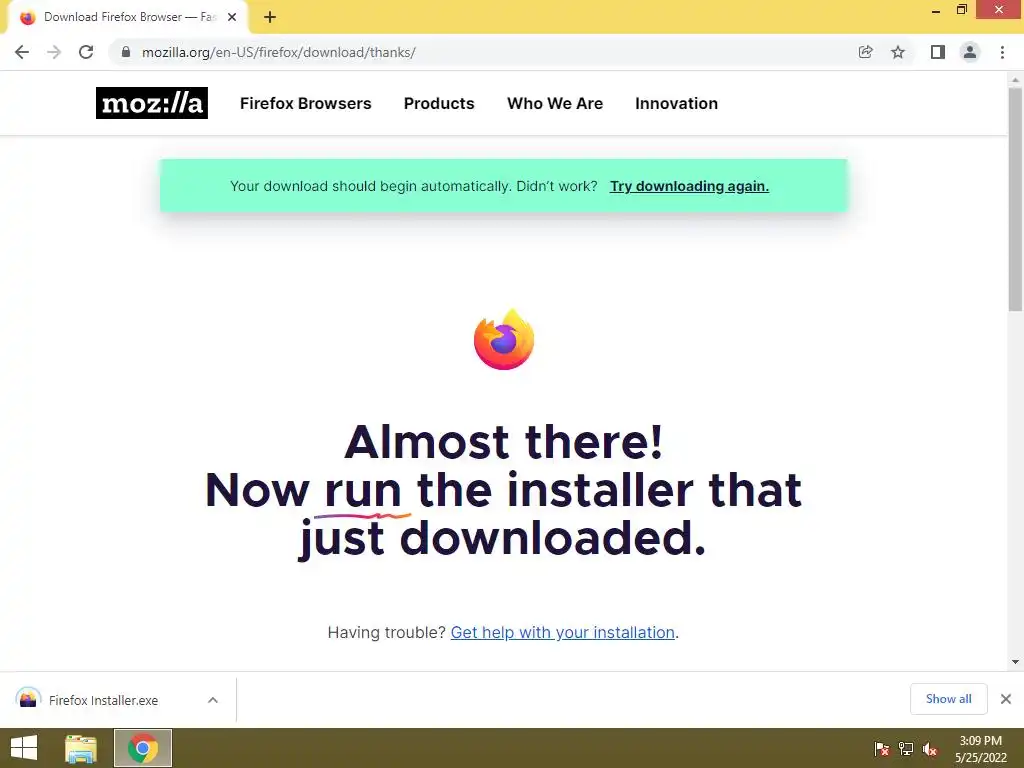Click the browser forward arrow

(54, 52)
